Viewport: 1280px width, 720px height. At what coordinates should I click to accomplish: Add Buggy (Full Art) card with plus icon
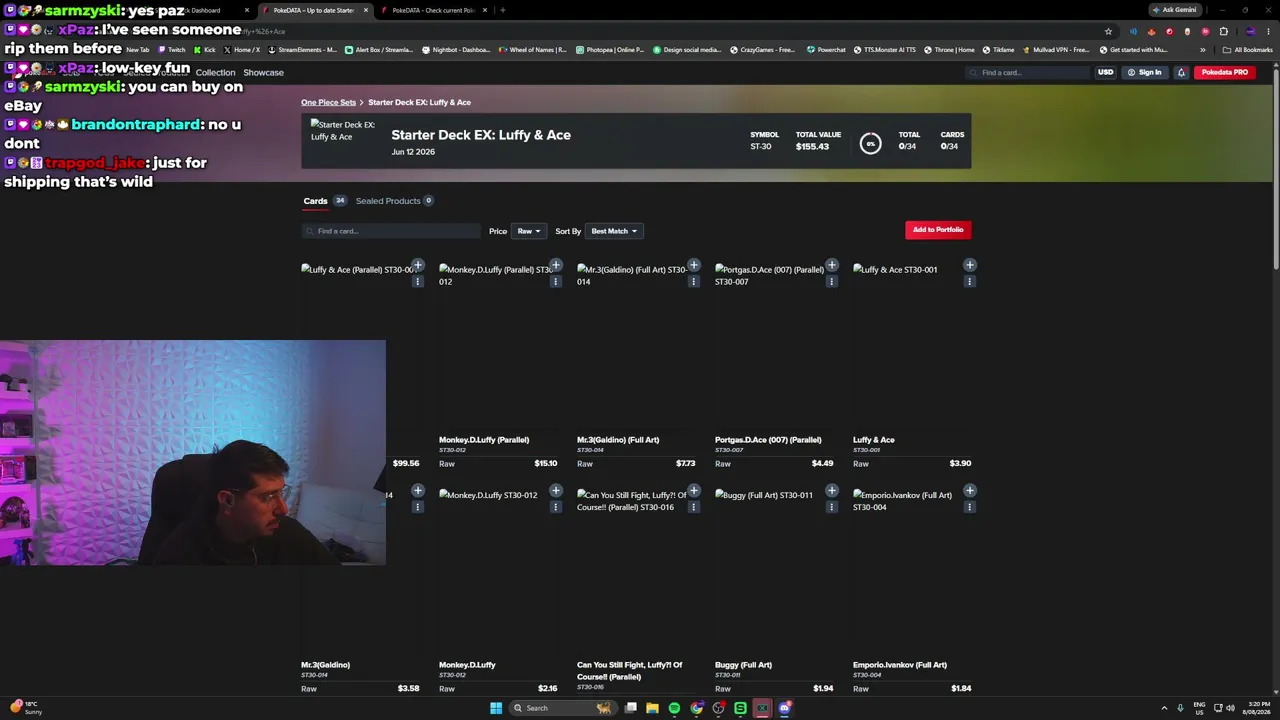coord(832,490)
